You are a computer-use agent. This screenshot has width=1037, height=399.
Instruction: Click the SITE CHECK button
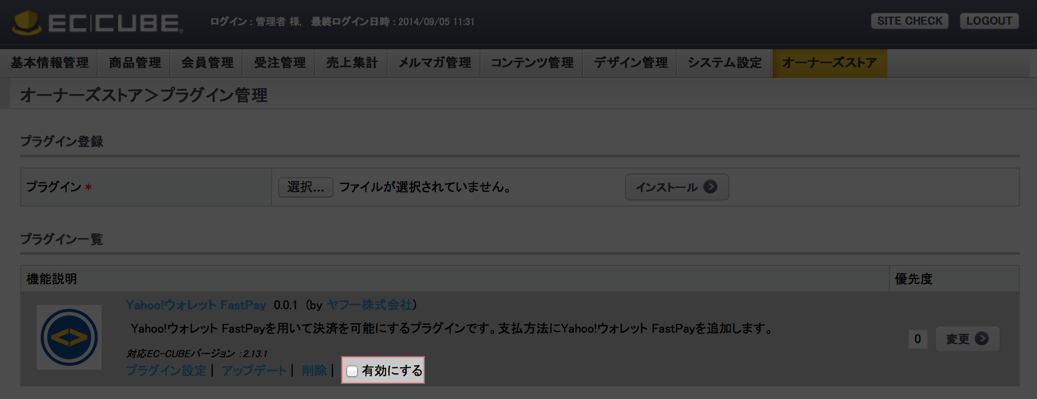[909, 21]
